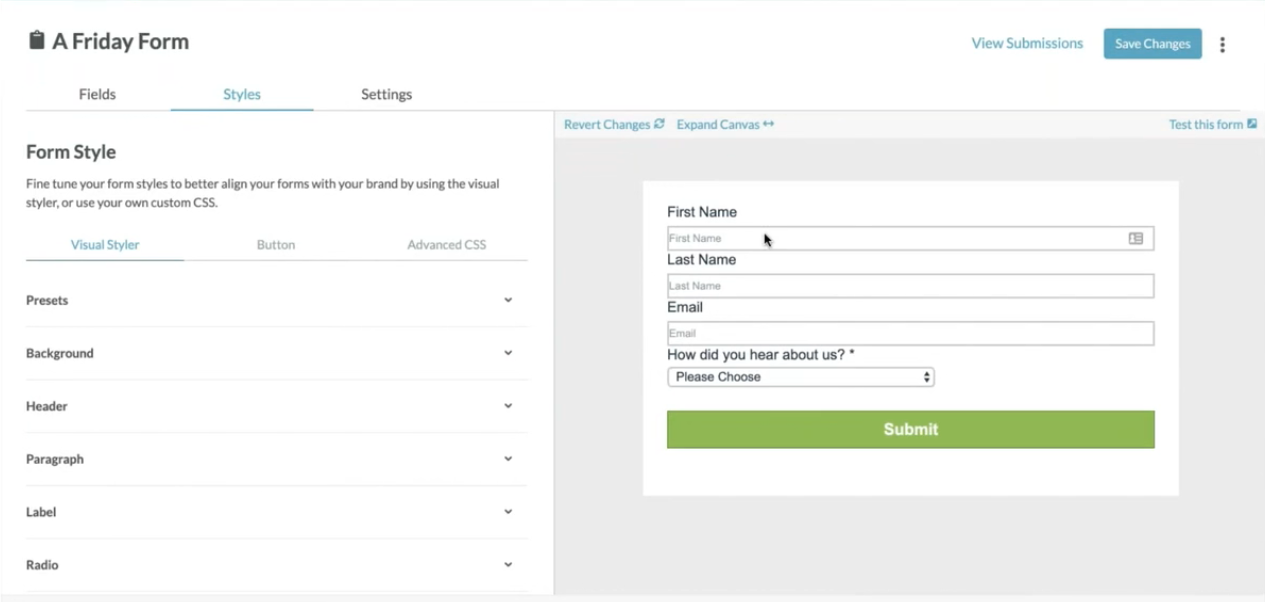Screen dimensions: 1265x602
Task: Expand the Header style section
Action: coord(508,406)
